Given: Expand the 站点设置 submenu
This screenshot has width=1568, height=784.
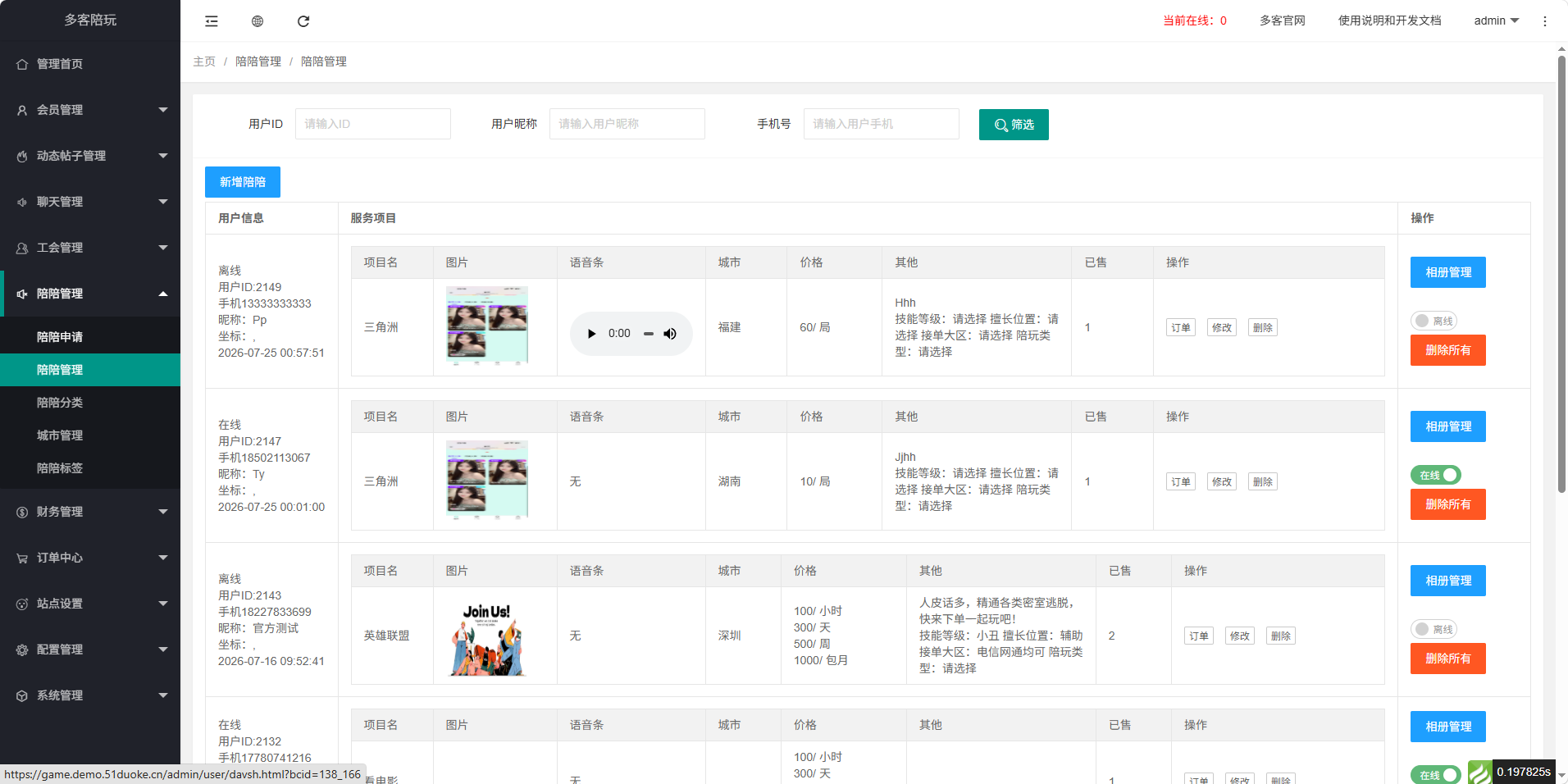Looking at the screenshot, I should [x=163, y=604].
